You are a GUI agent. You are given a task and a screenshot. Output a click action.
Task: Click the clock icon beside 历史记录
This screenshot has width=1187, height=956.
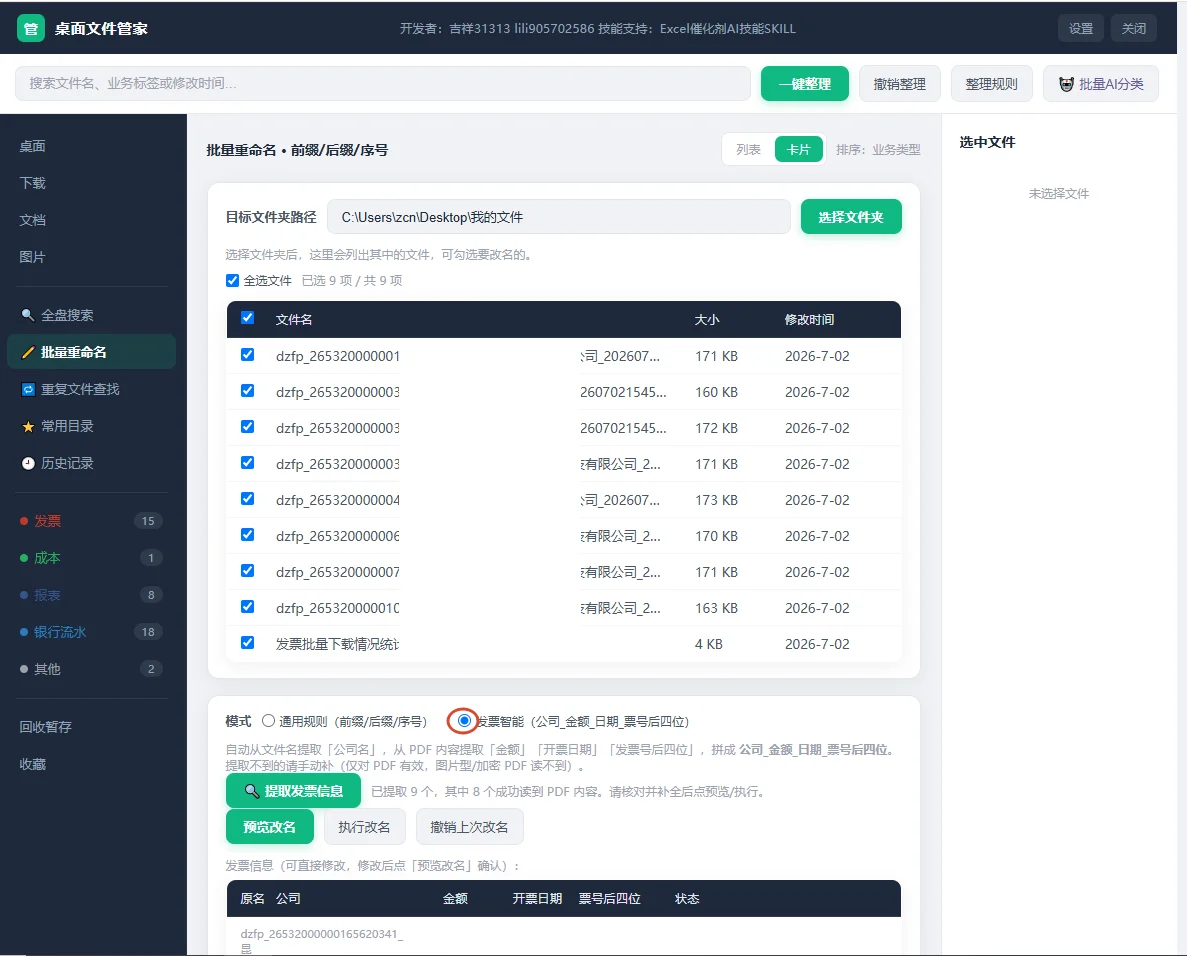pos(28,463)
